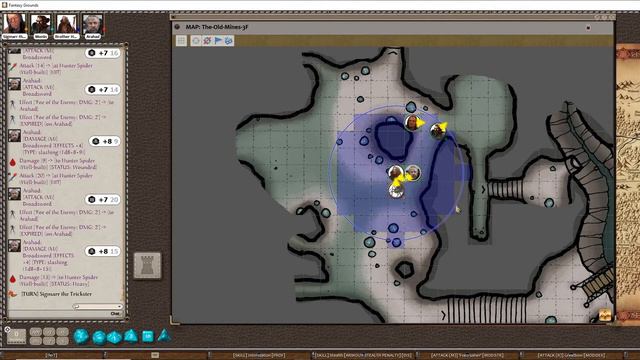
Task: Click the sword icon beside Attack [14] entry
Action: [x=13, y=67]
